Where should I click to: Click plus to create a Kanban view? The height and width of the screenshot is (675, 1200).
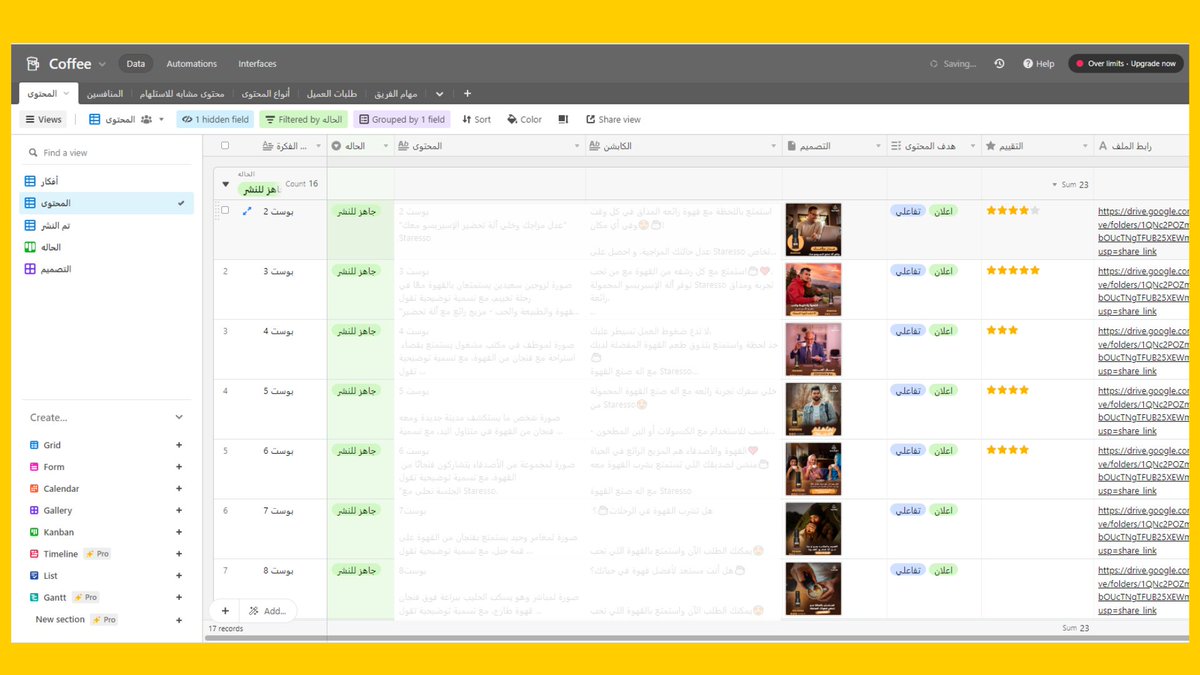click(179, 532)
